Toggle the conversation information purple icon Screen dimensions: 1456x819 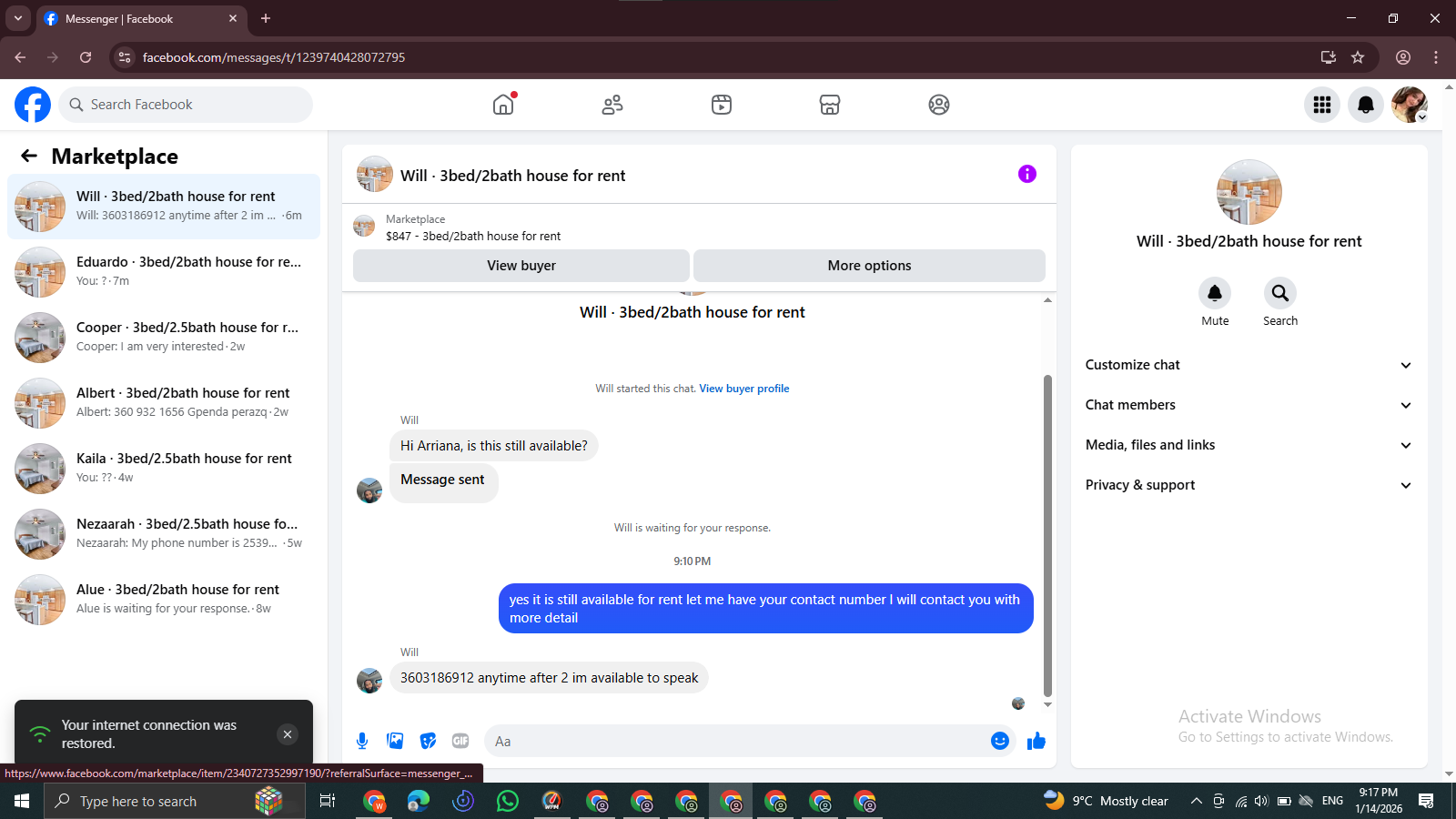[1027, 174]
